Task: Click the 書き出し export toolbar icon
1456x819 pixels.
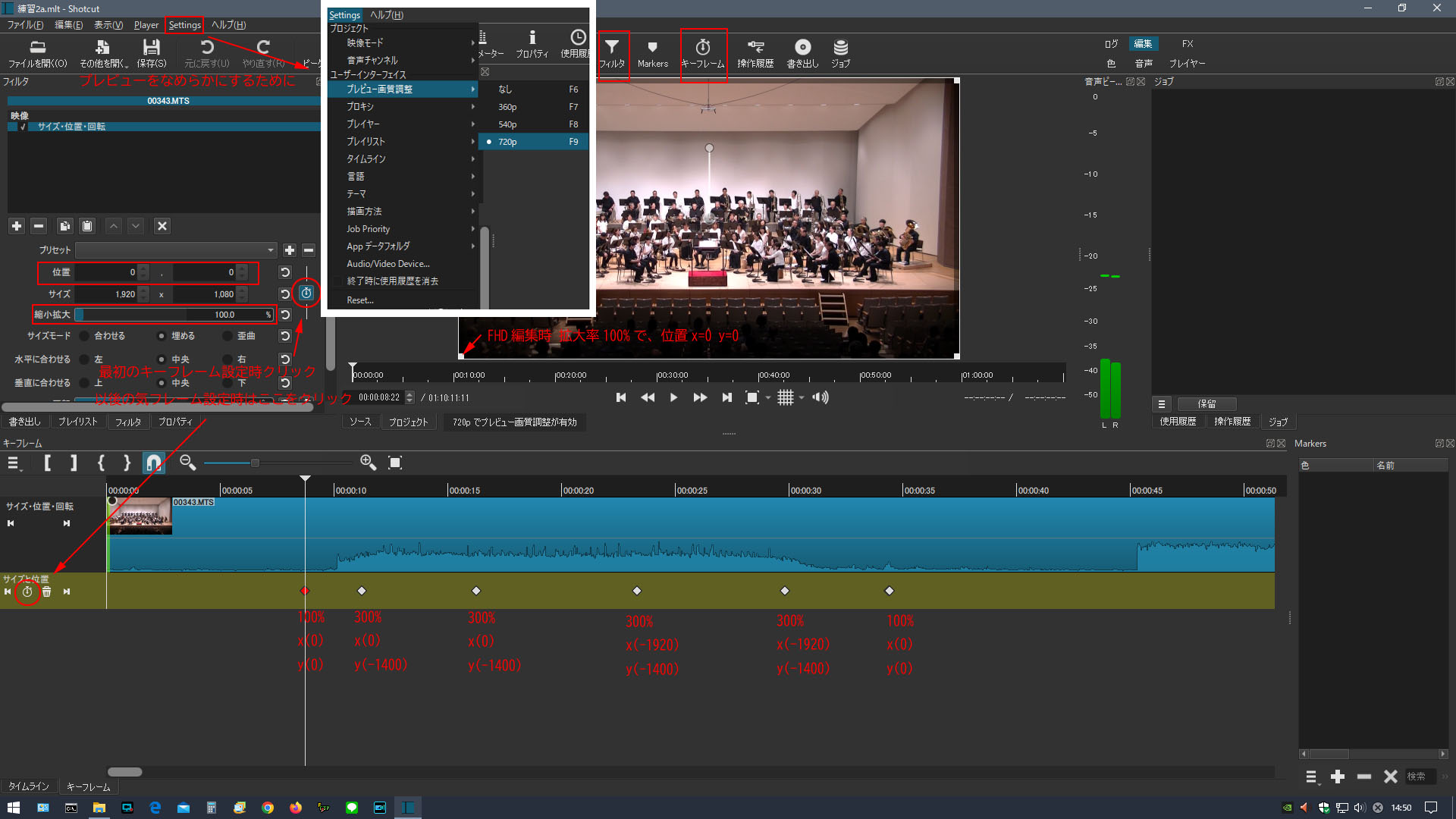Action: pyautogui.click(x=802, y=54)
